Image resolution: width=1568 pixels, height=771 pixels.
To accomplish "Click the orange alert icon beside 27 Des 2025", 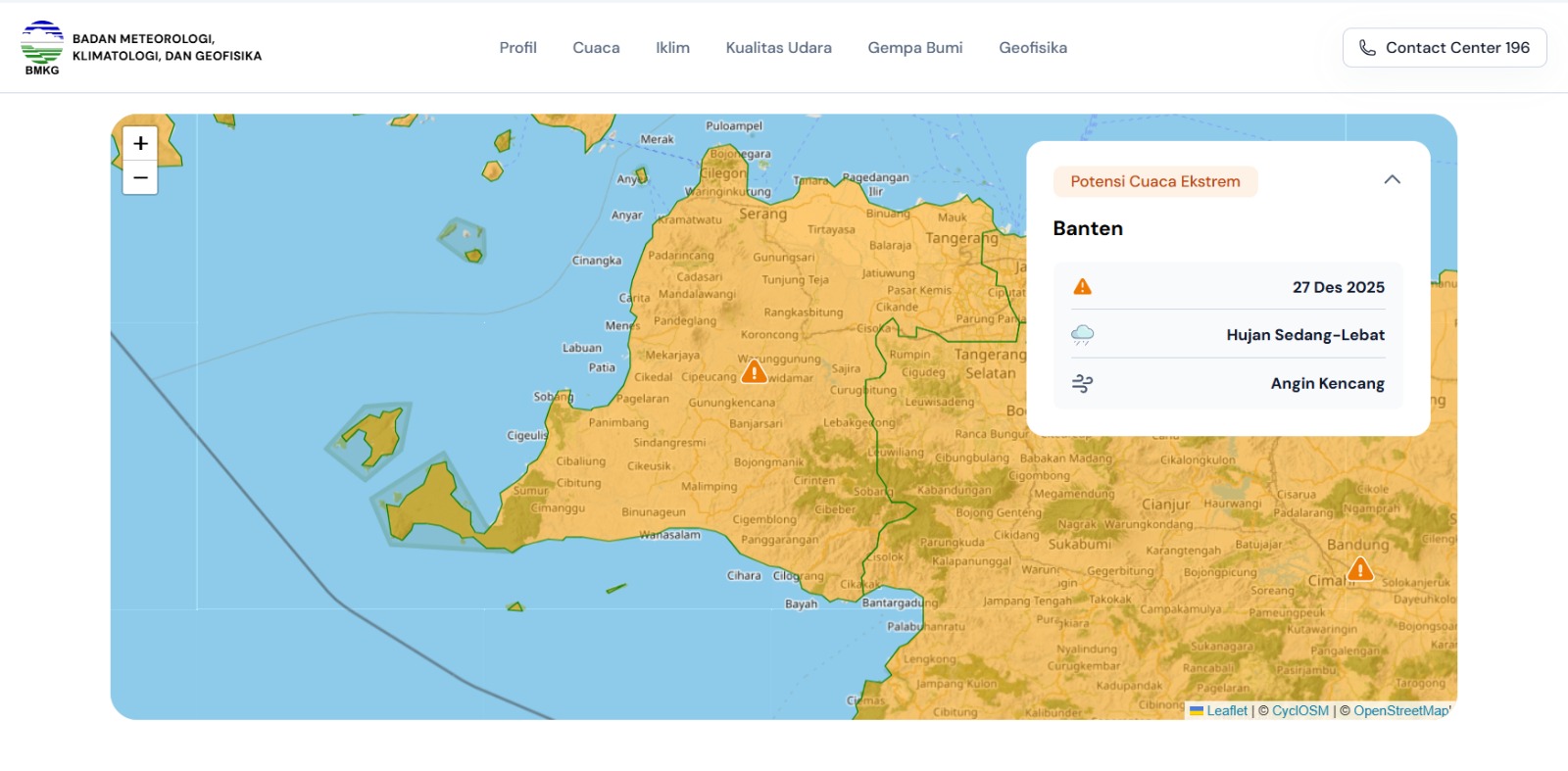I will 1082,287.
